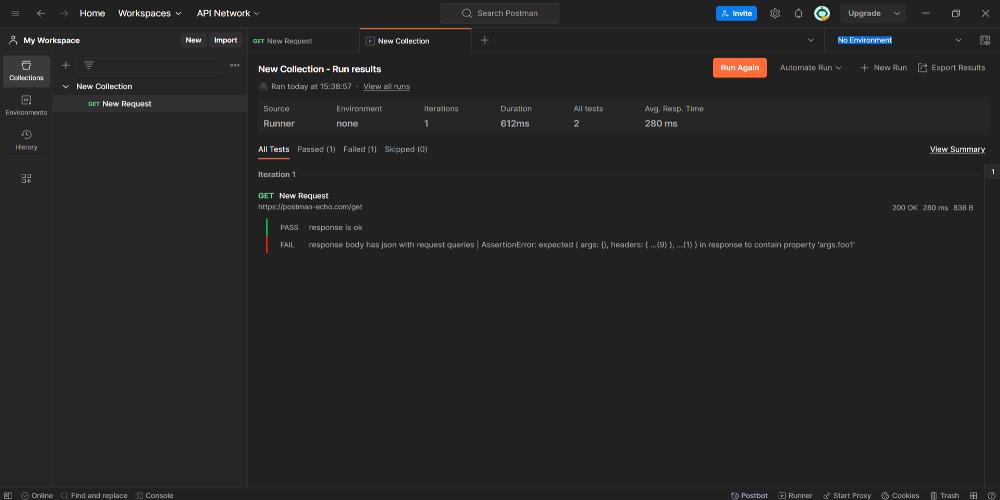Open Runner in the status bar
The image size is (1000, 500).
[x=795, y=496]
